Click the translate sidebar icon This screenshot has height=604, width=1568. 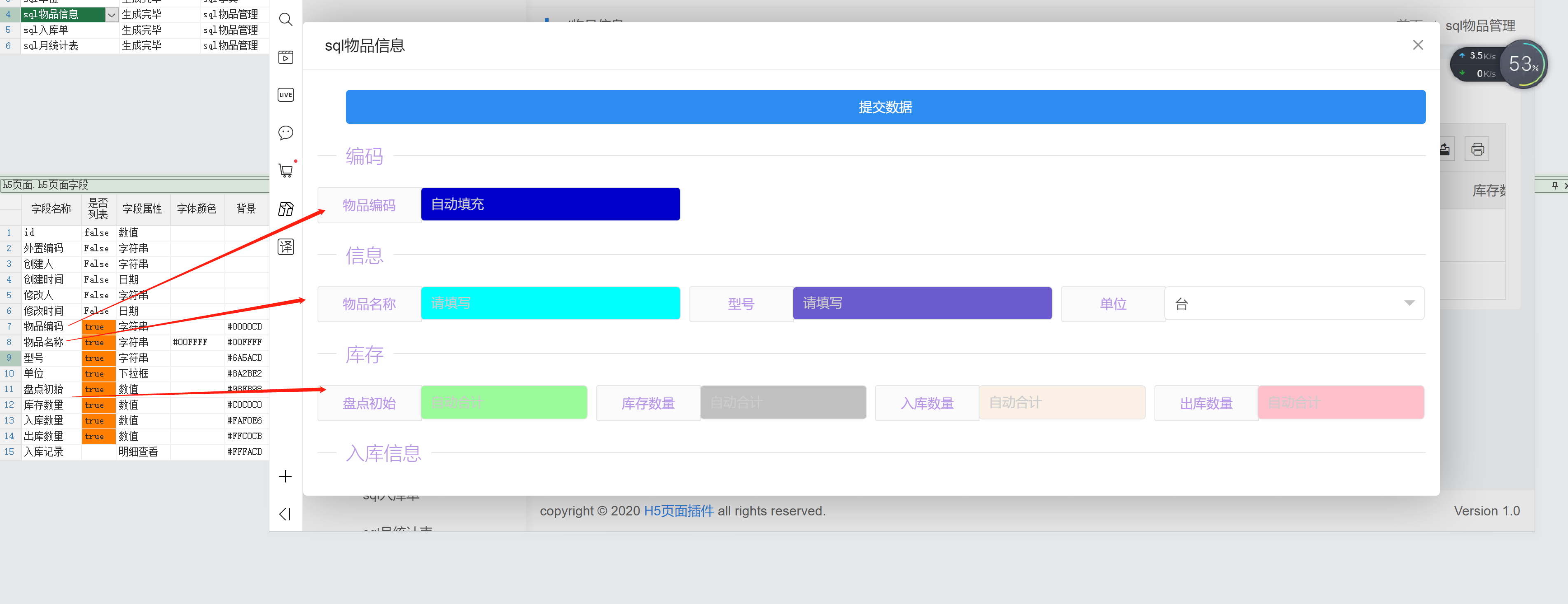click(285, 247)
